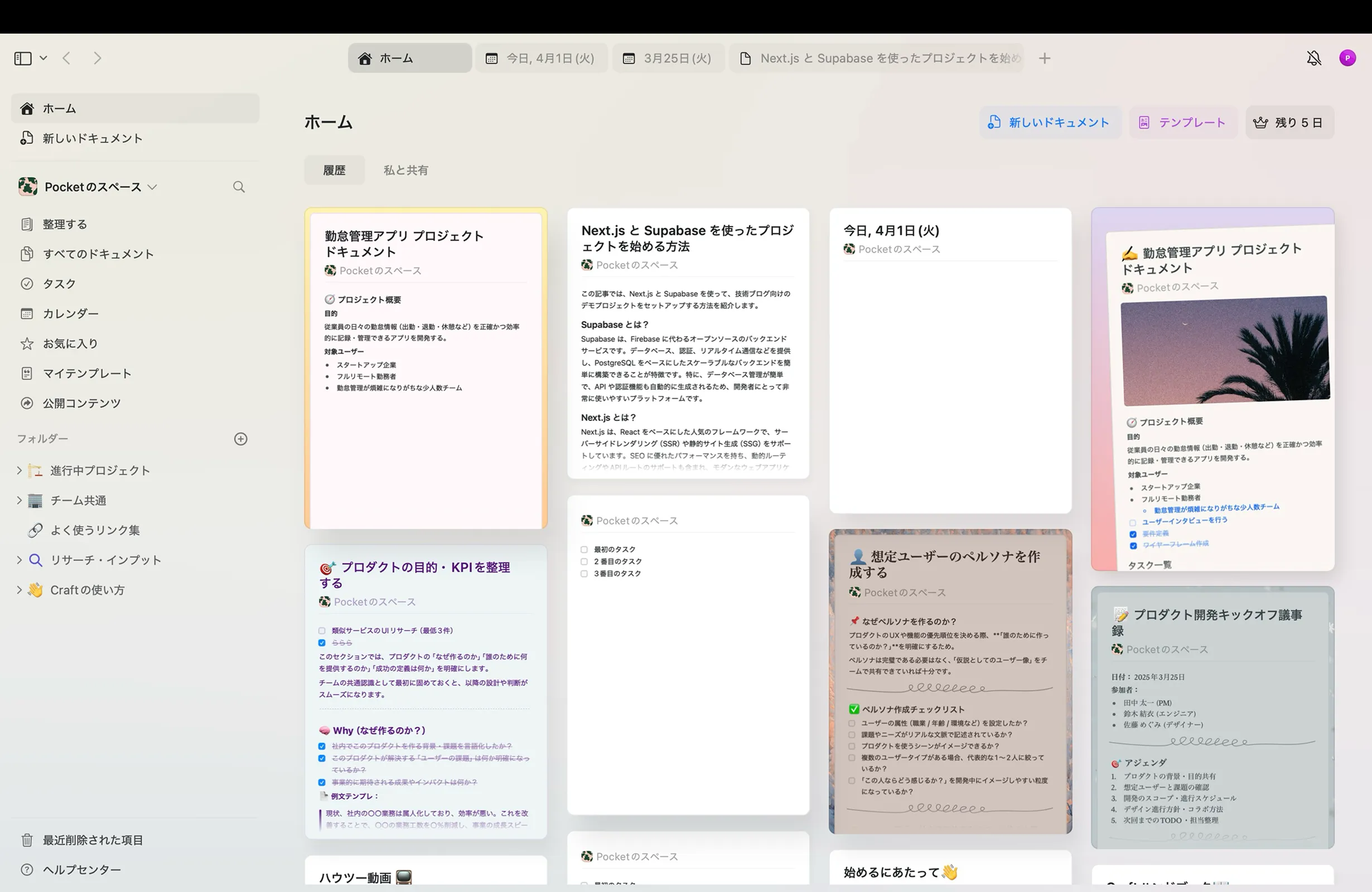Open the Calendar from the sidebar
The width and height of the screenshot is (1372, 892).
tap(70, 313)
